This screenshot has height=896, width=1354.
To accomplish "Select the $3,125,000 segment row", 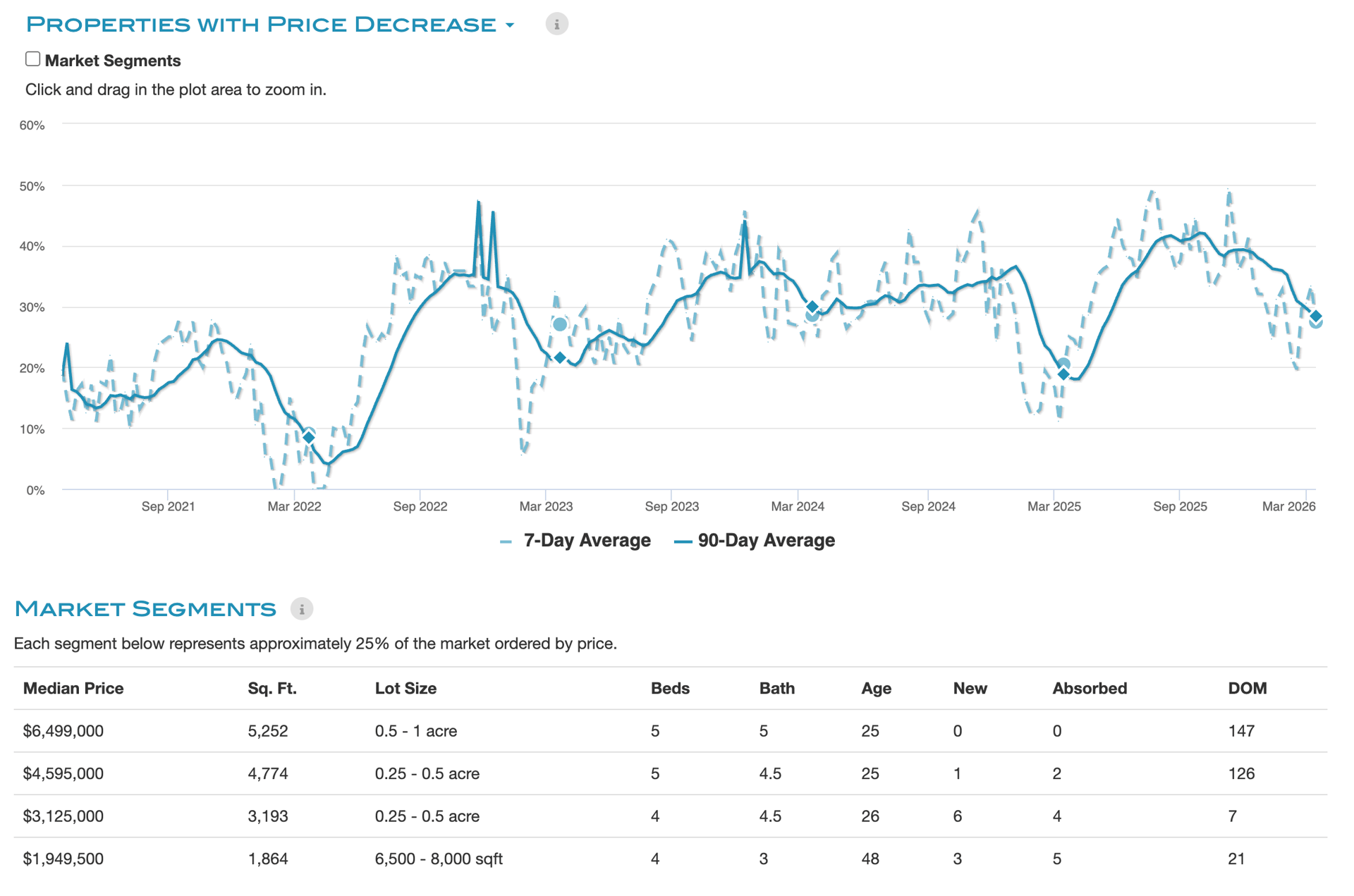I will point(63,816).
